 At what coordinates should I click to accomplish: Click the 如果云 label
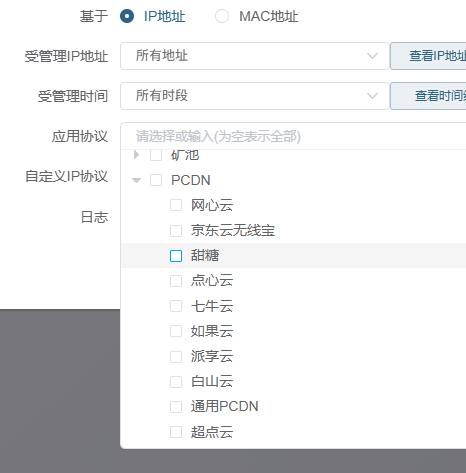(212, 331)
